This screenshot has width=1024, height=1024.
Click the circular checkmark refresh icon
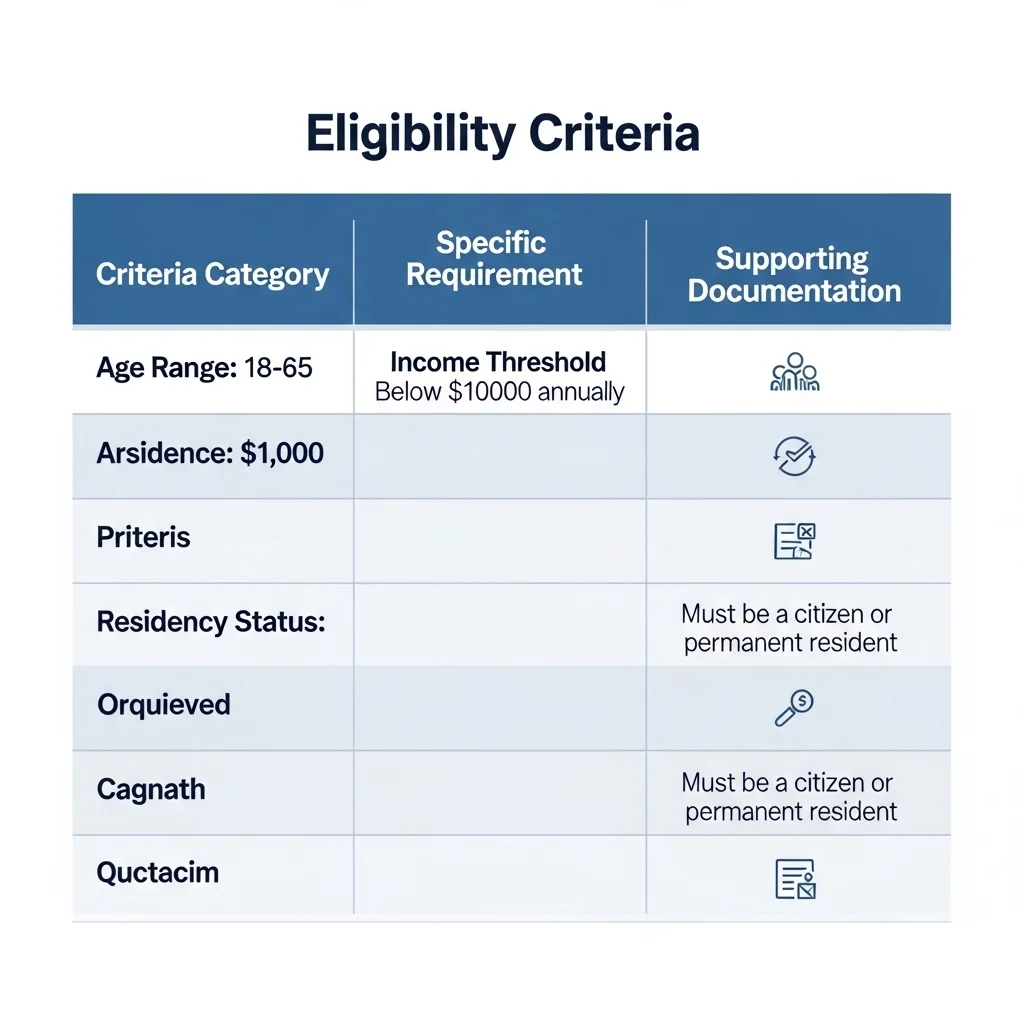coord(795,456)
